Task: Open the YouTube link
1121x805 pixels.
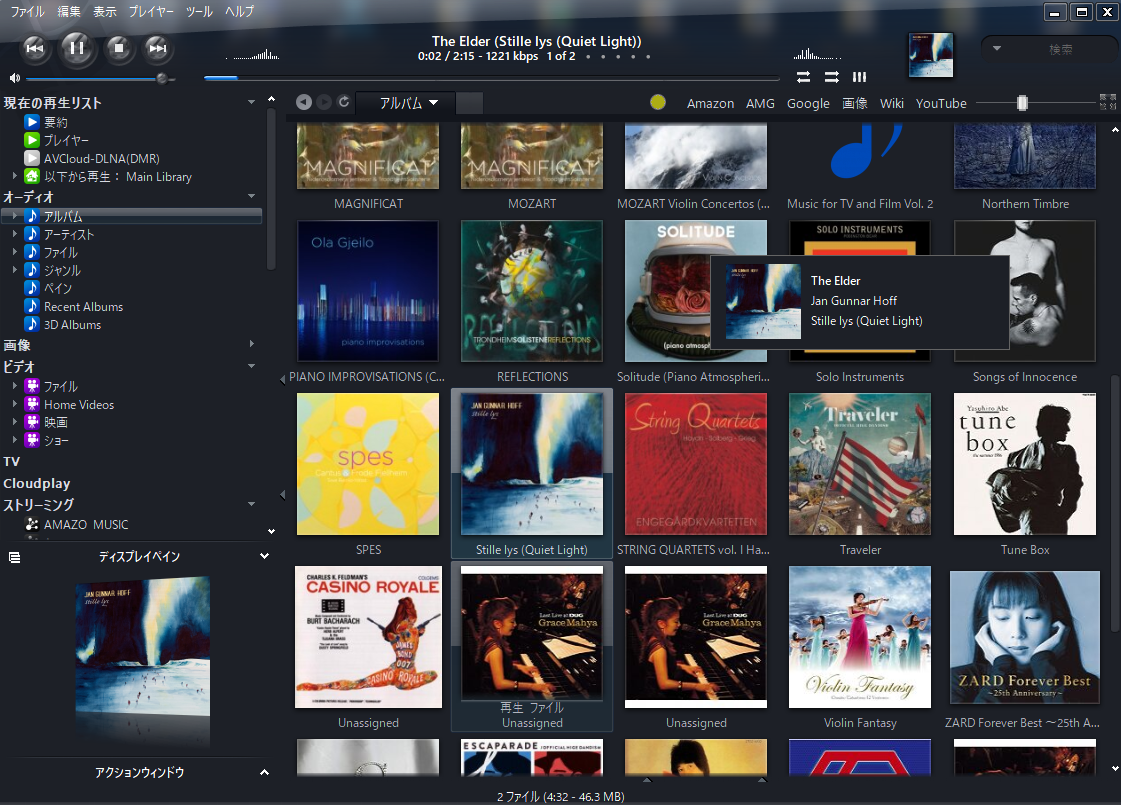Action: tap(941, 103)
